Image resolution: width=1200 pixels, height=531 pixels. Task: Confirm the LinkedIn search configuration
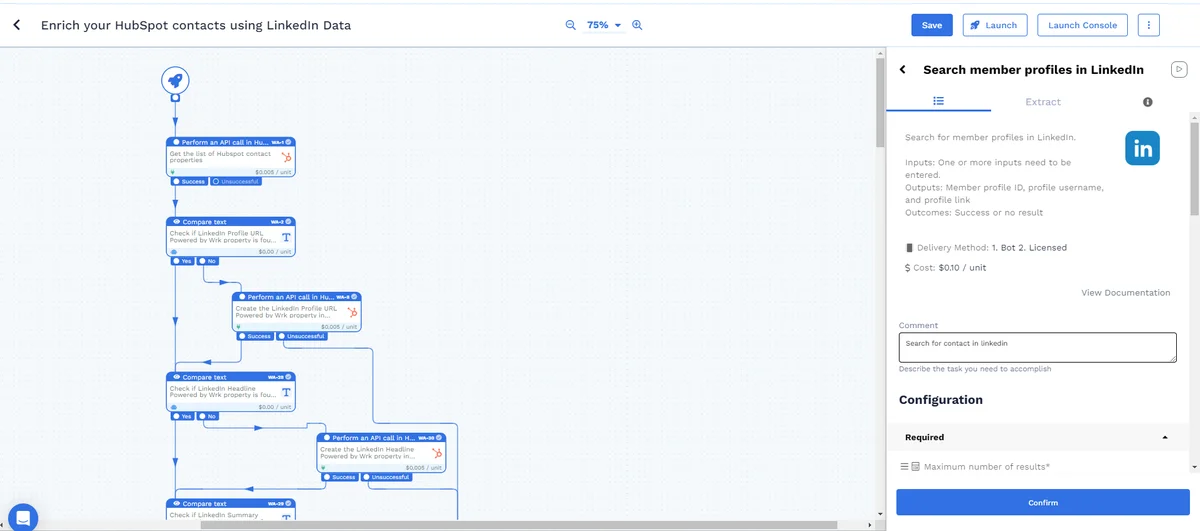[x=1043, y=502]
